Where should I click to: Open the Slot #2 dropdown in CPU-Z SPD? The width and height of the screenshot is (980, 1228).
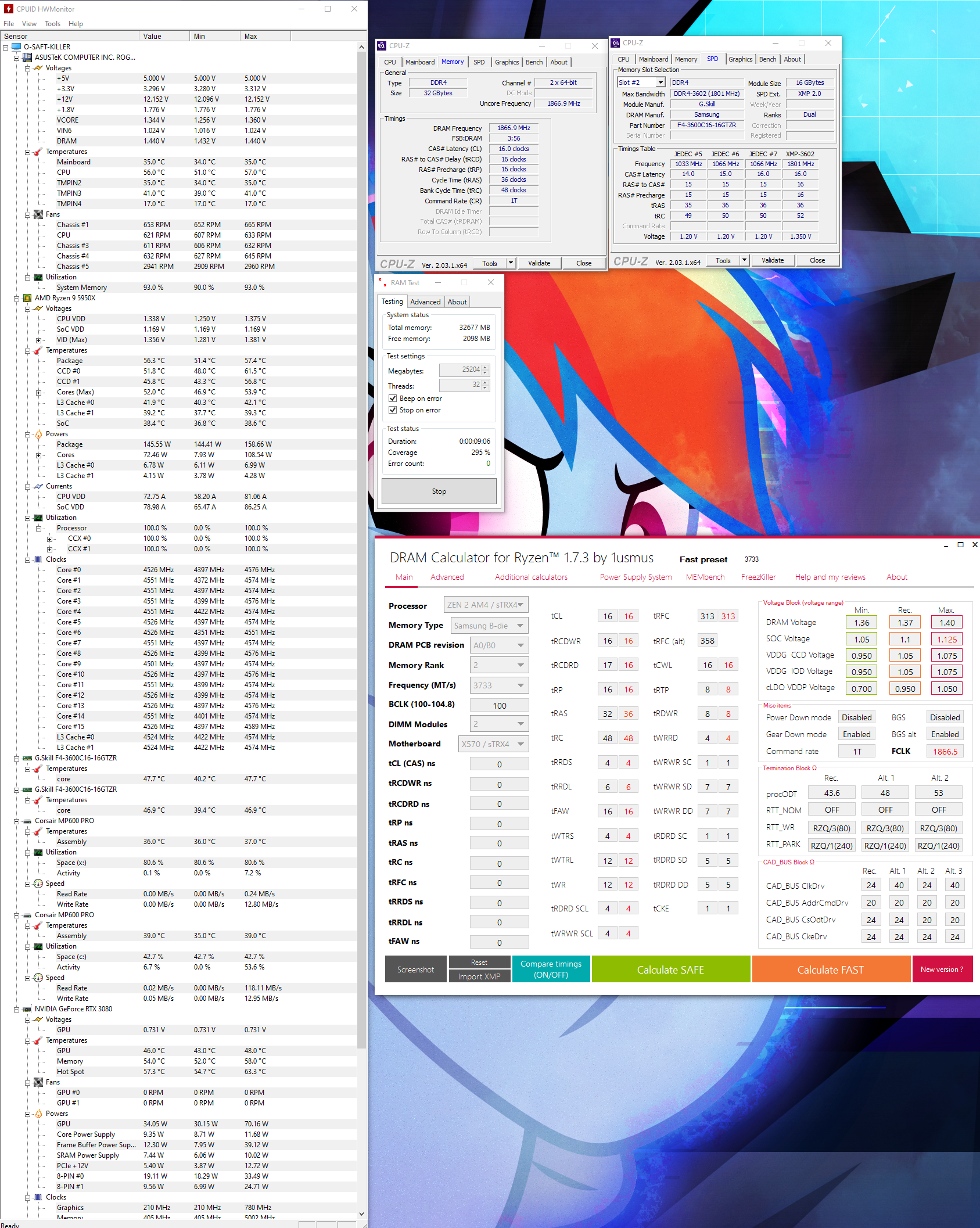point(660,82)
